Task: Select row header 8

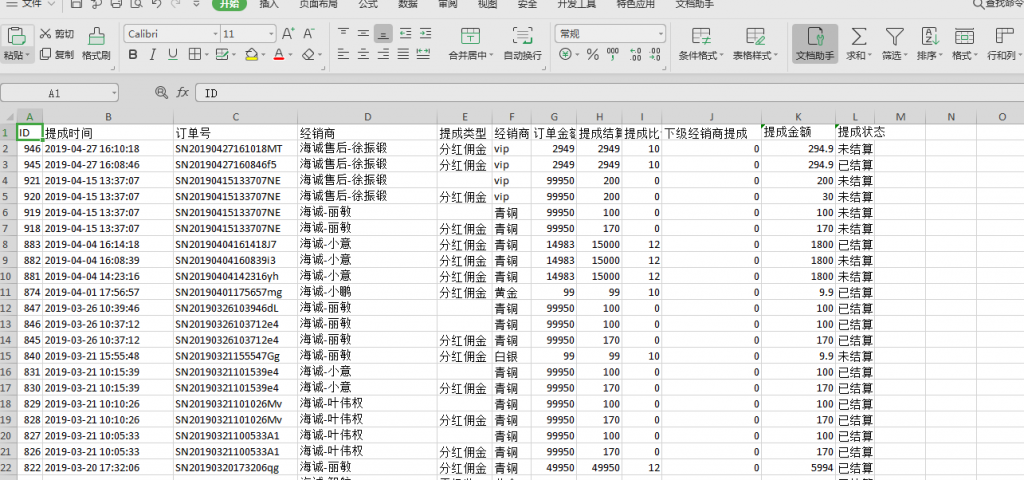Action: coord(8,244)
